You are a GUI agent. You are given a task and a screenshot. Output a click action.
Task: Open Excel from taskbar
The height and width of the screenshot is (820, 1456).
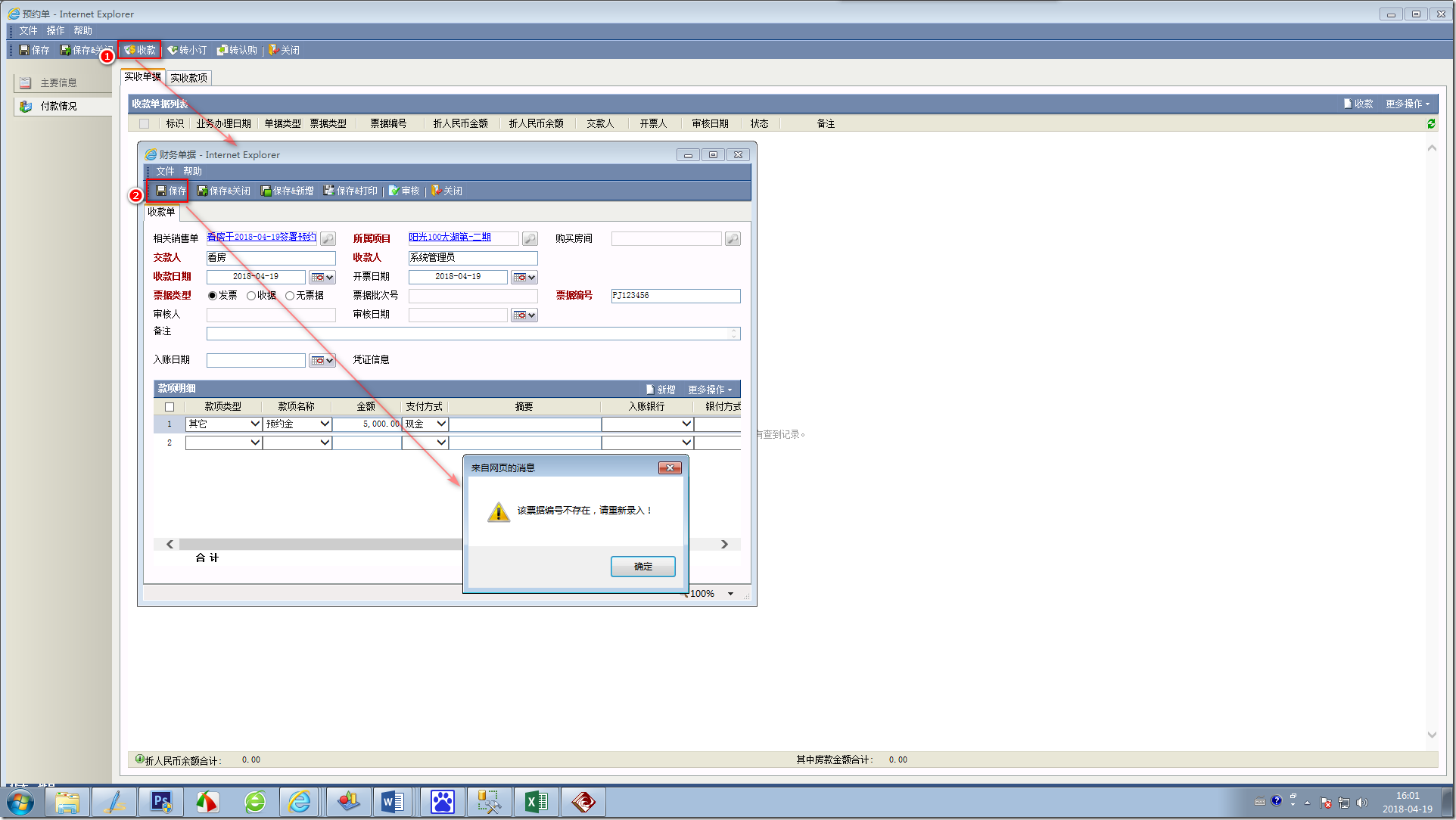[537, 802]
